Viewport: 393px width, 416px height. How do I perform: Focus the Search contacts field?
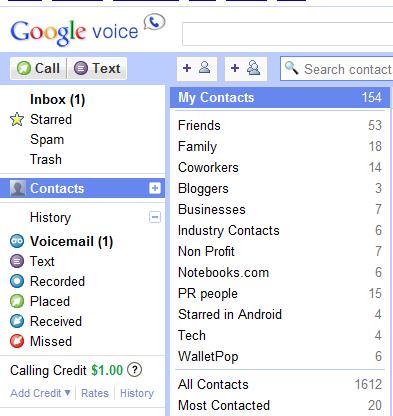(x=337, y=69)
